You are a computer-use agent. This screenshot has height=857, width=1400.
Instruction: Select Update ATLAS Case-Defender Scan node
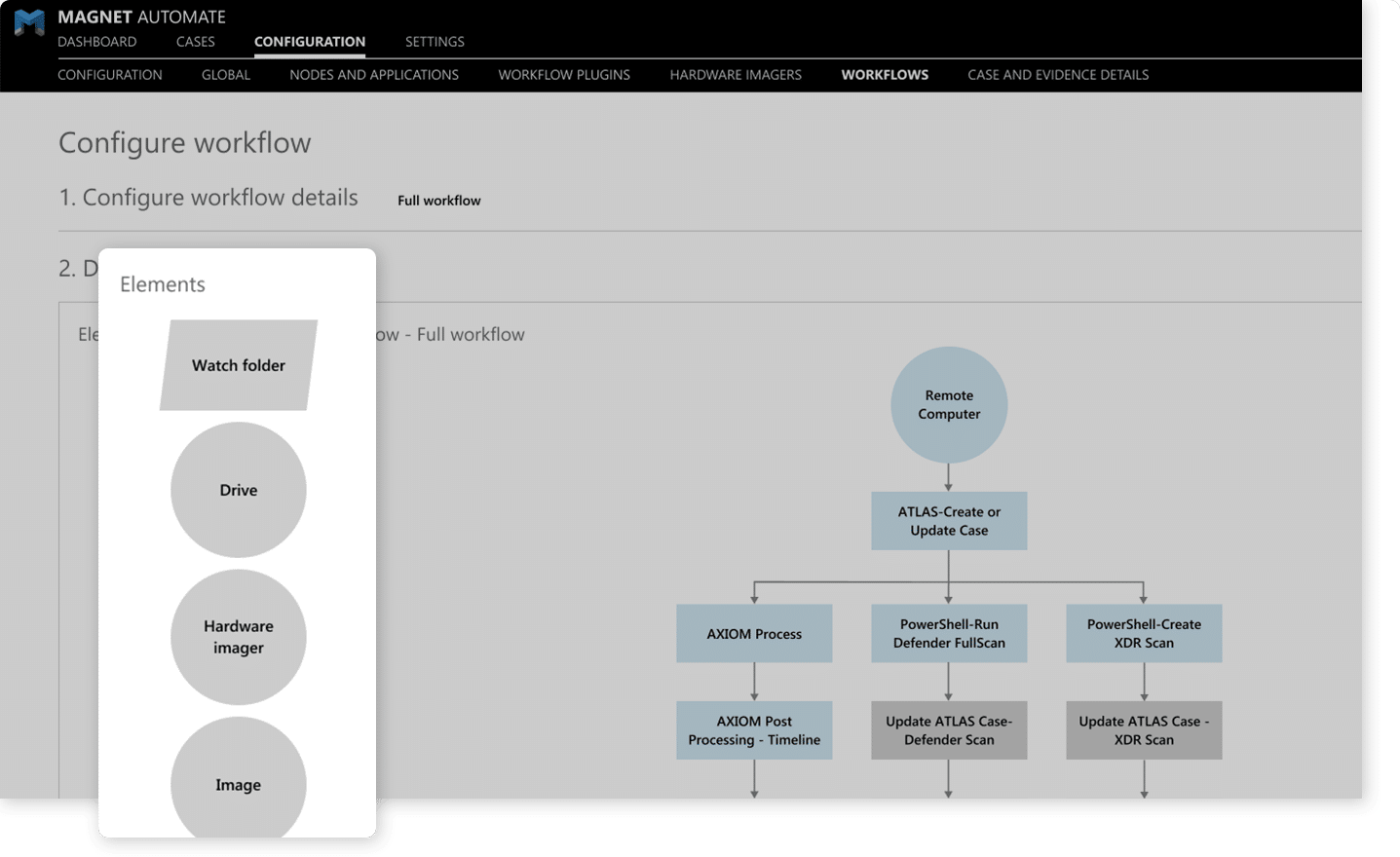point(949,730)
